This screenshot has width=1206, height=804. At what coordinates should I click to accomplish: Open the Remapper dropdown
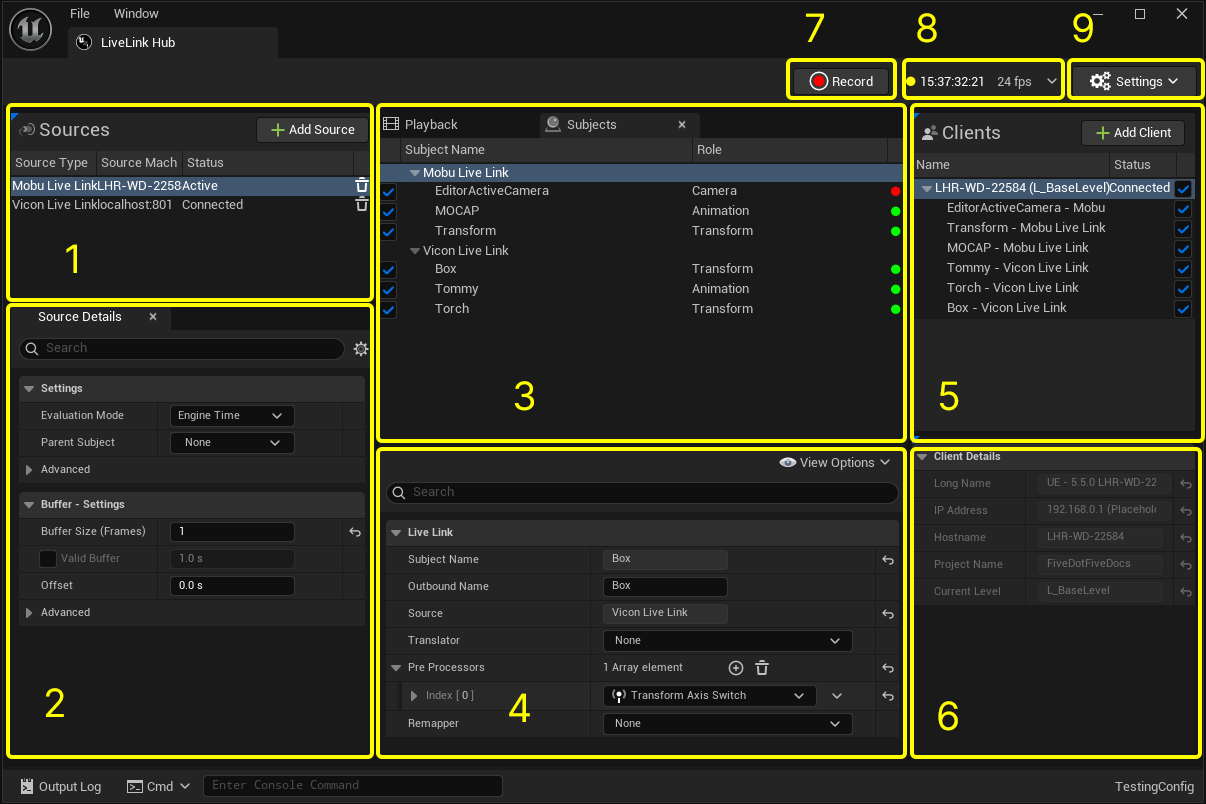coord(728,724)
